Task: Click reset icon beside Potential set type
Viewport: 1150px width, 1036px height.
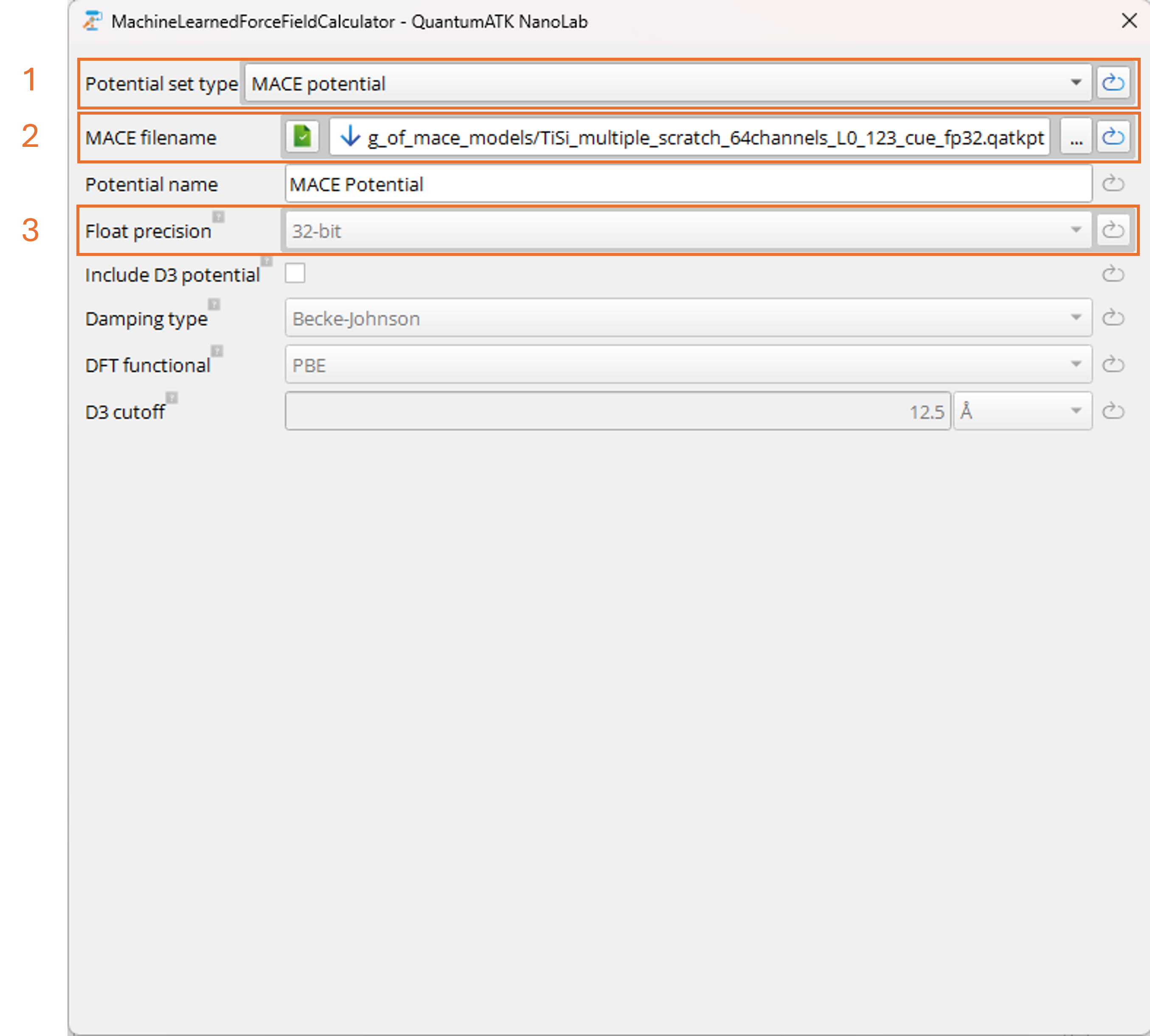Action: tap(1112, 83)
